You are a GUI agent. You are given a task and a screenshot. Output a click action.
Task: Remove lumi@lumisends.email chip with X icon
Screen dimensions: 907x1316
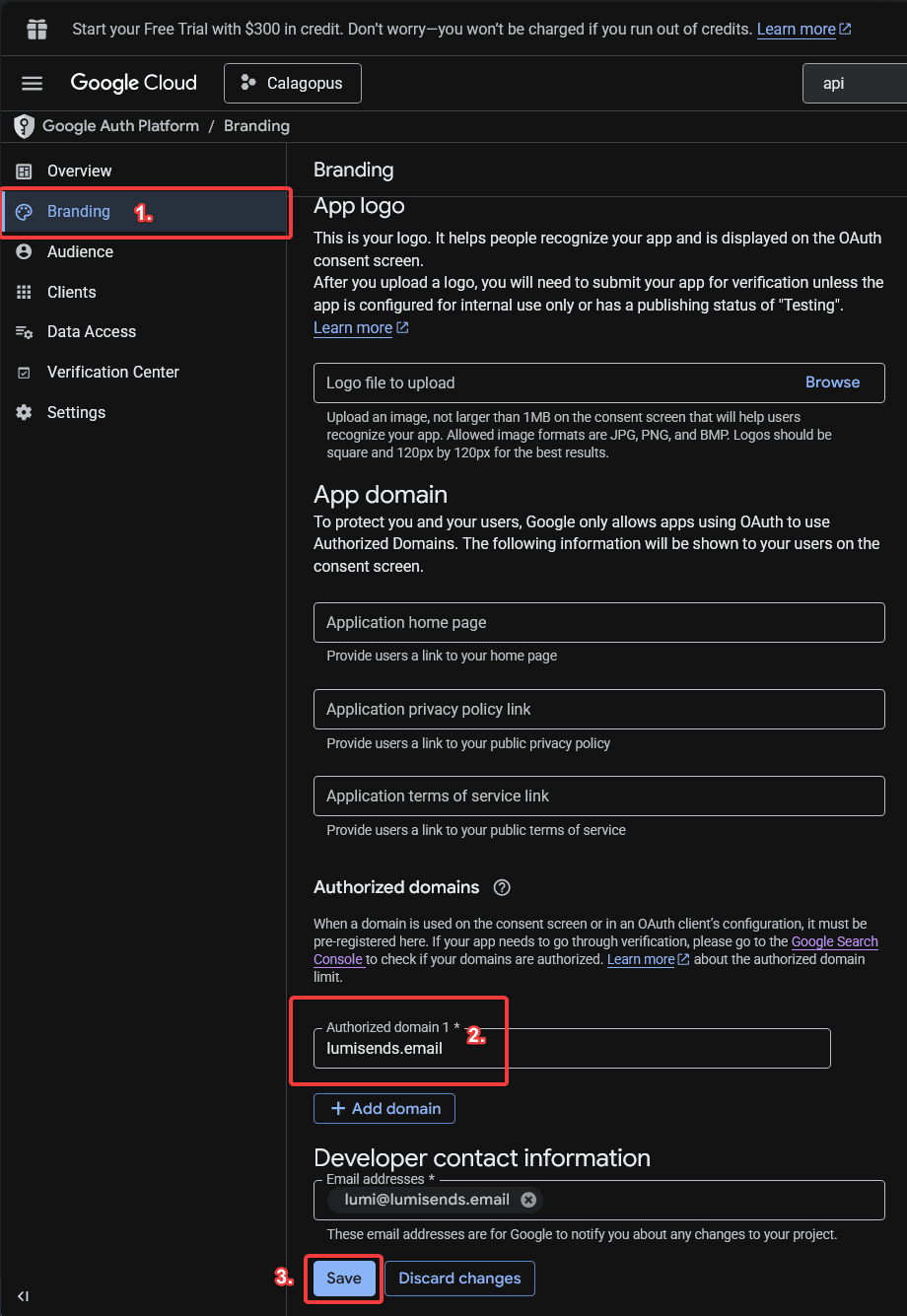pos(528,1200)
